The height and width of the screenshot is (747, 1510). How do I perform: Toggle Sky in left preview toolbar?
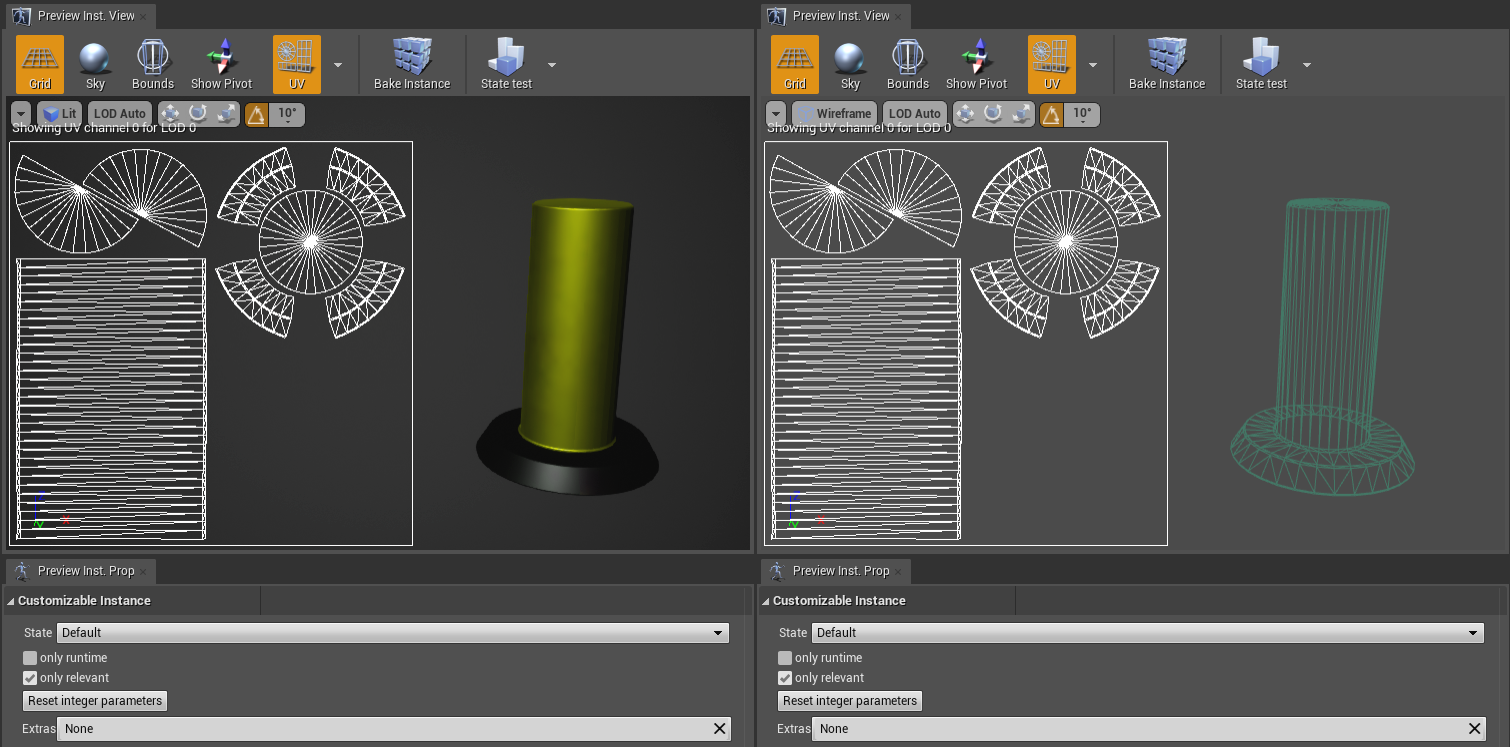(x=95, y=65)
